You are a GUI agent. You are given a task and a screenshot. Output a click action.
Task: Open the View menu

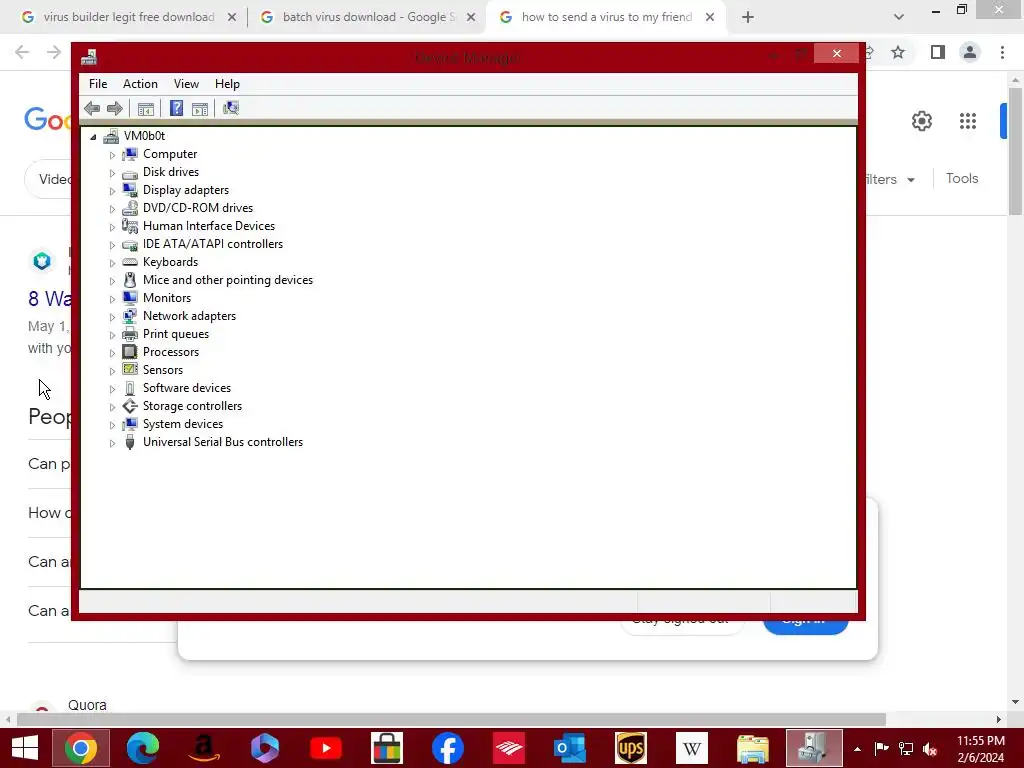pos(186,84)
